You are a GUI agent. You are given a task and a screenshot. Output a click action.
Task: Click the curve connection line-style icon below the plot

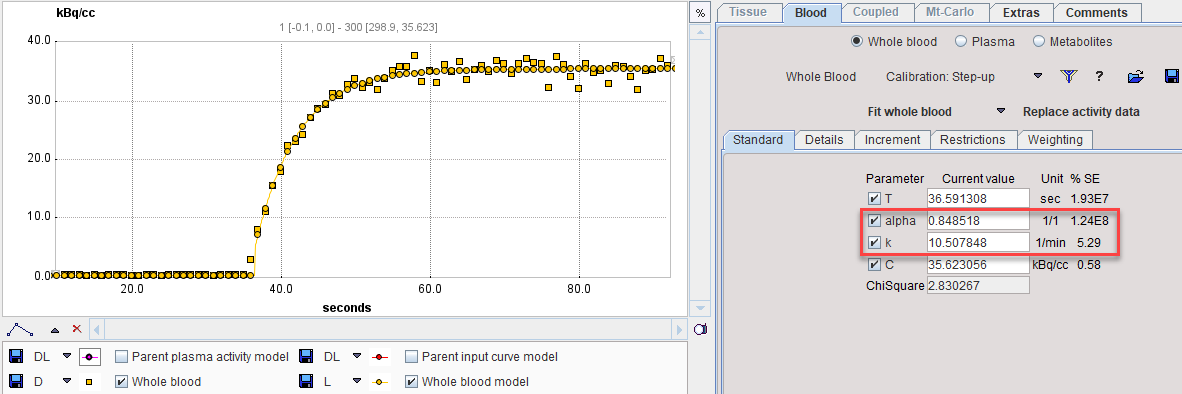pos(20,329)
